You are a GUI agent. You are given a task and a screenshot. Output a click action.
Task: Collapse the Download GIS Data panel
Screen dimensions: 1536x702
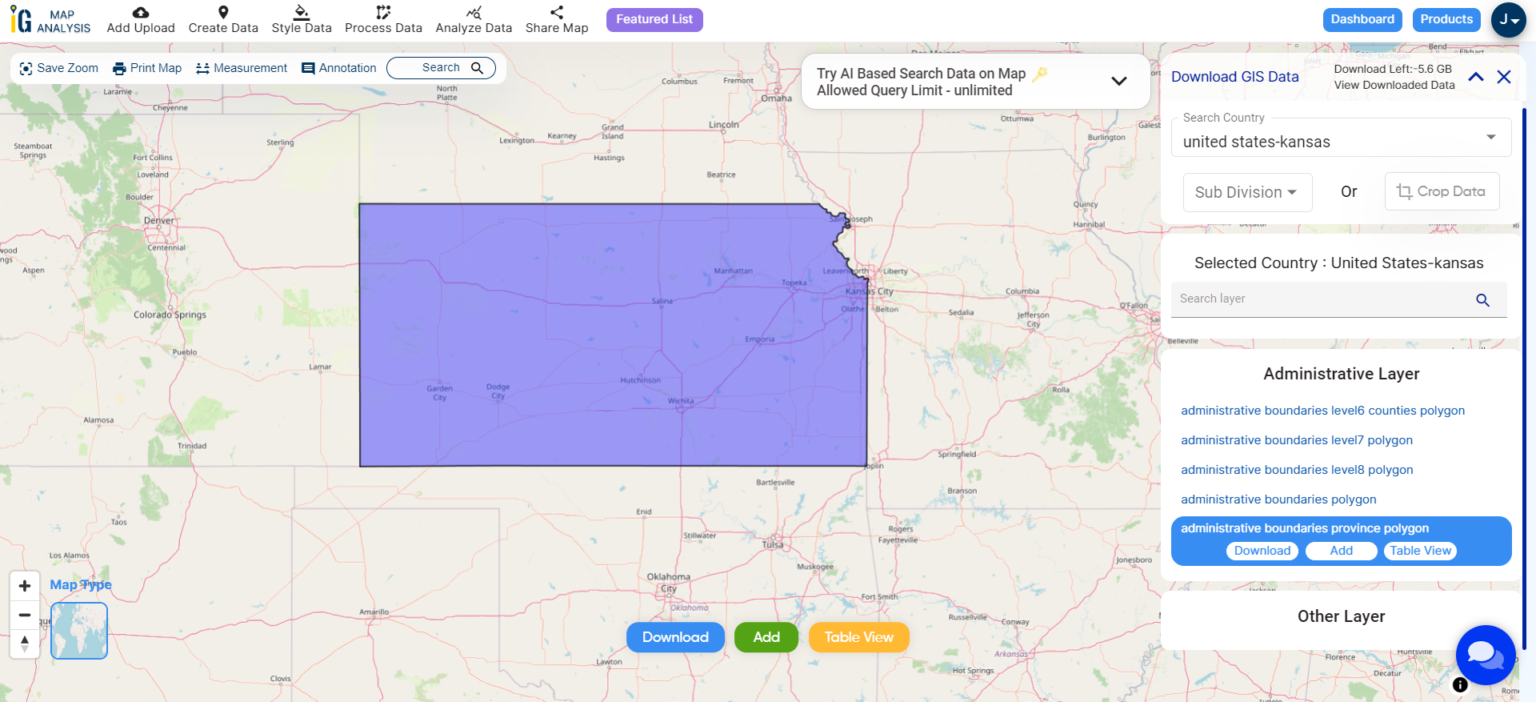click(x=1475, y=76)
